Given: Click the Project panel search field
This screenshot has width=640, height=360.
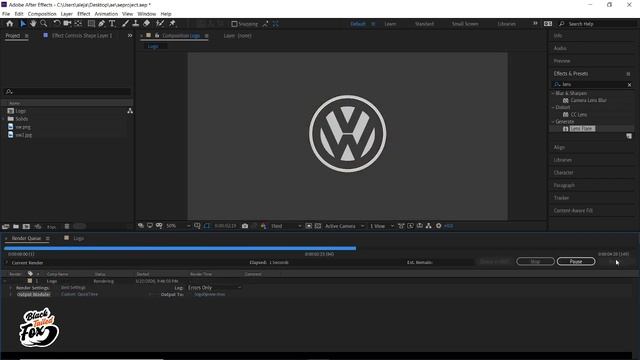Looking at the screenshot, I should (x=67, y=92).
